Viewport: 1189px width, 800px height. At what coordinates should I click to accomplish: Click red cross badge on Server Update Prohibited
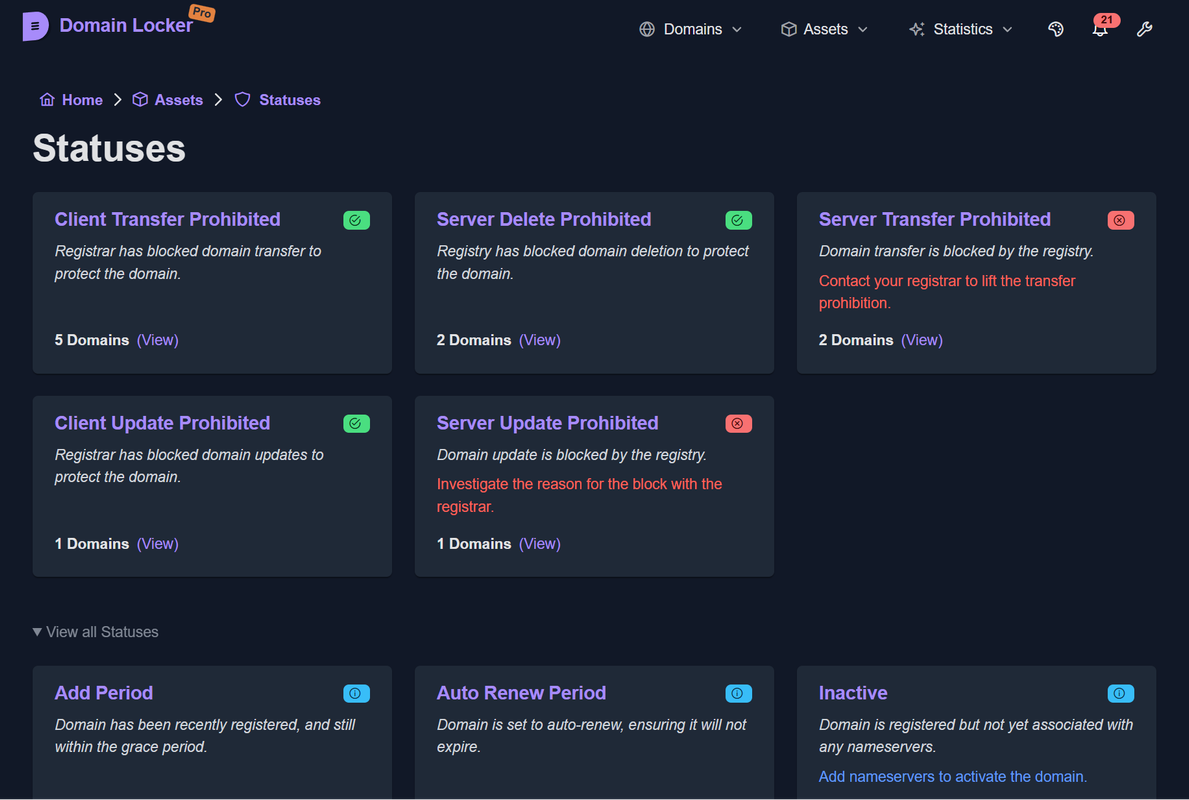[739, 423]
